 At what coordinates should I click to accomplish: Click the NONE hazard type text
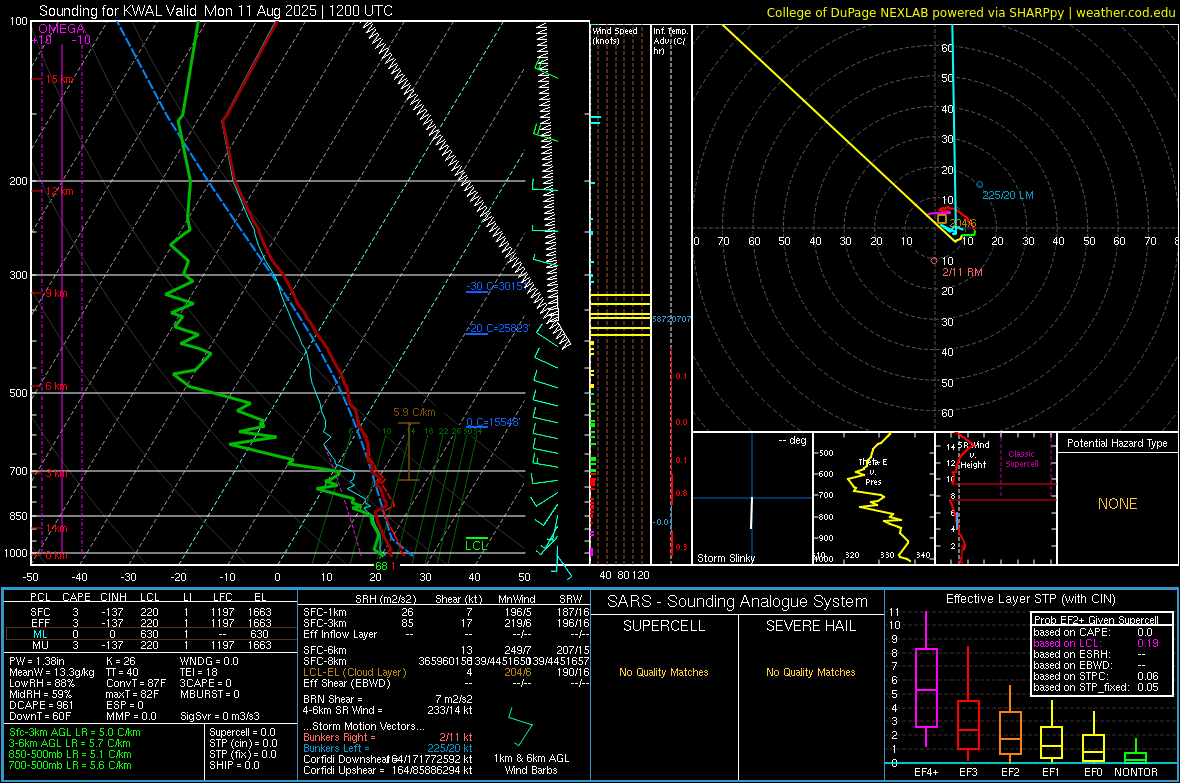(x=1117, y=504)
